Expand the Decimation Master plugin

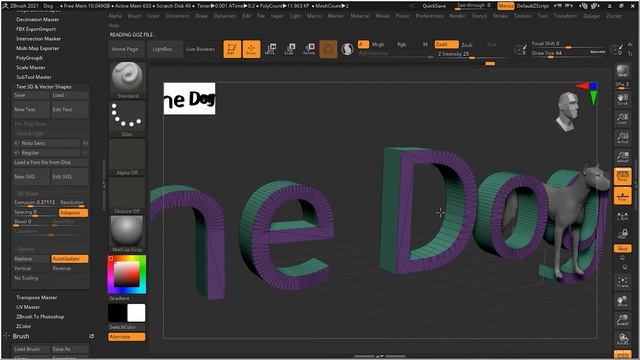tap(37, 19)
